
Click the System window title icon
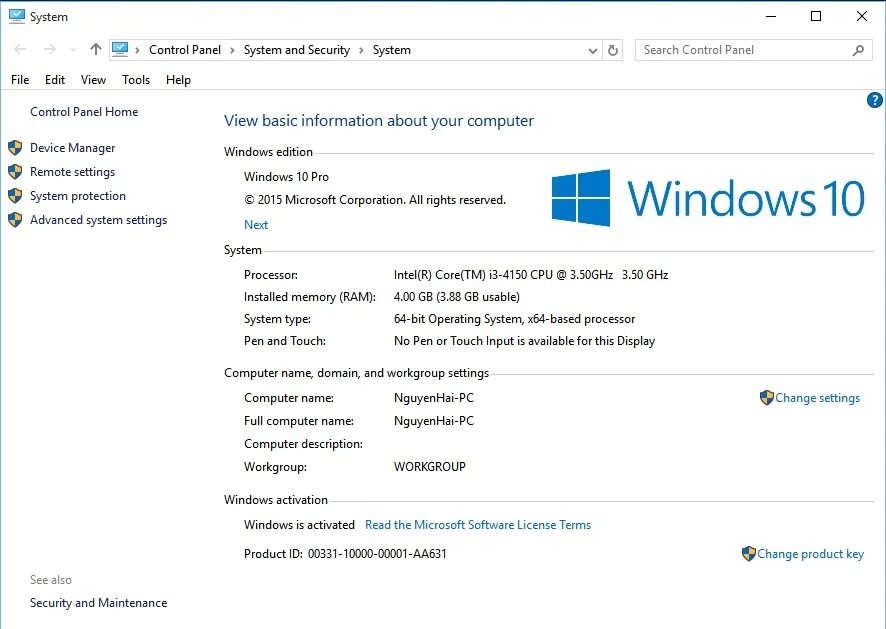click(17, 16)
